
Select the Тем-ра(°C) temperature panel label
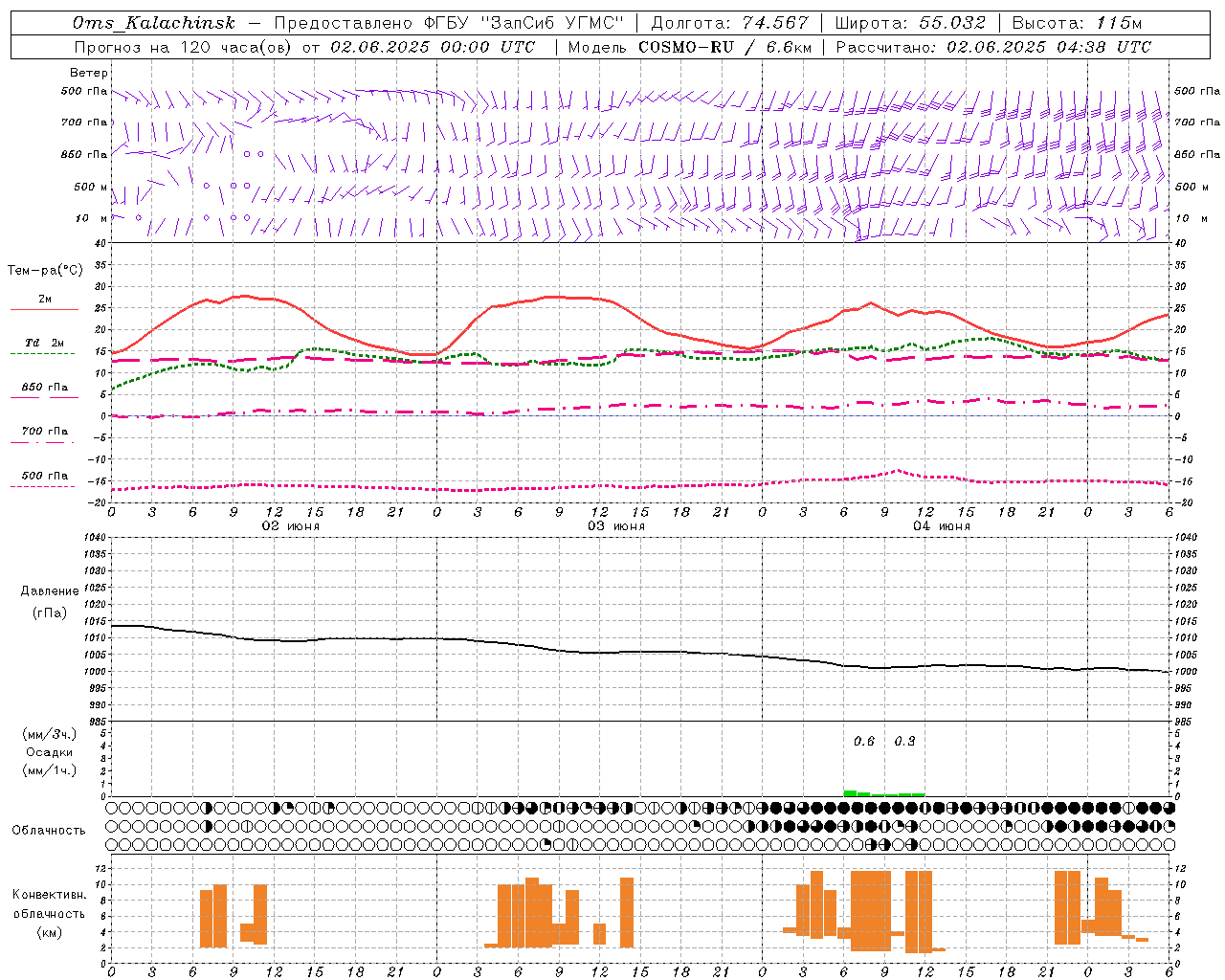(45, 271)
